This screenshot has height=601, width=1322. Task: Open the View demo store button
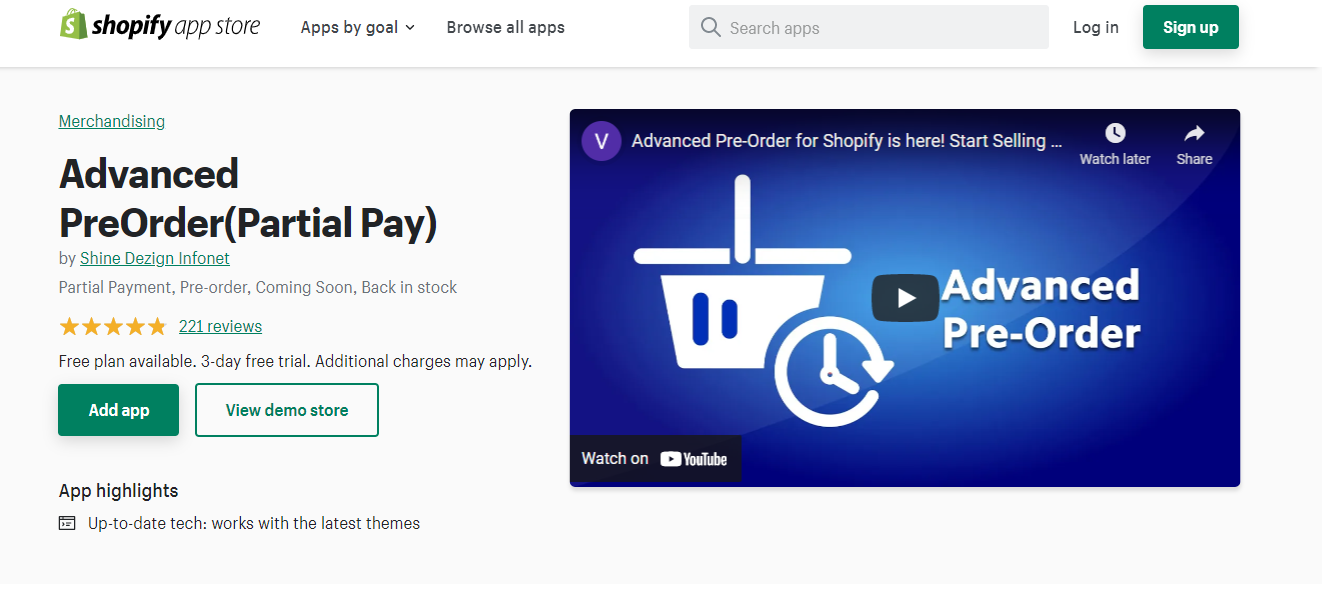click(287, 410)
